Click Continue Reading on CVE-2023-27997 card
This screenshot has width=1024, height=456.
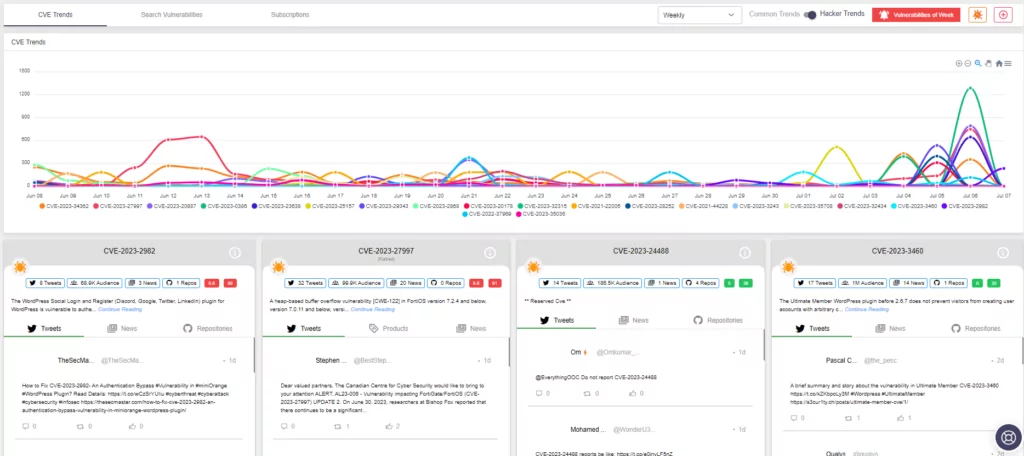pyautogui.click(x=373, y=309)
